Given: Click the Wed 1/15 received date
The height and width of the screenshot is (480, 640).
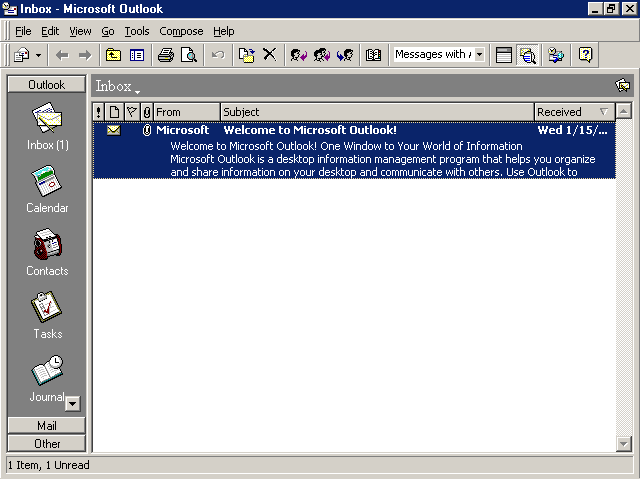Looking at the screenshot, I should point(572,130).
